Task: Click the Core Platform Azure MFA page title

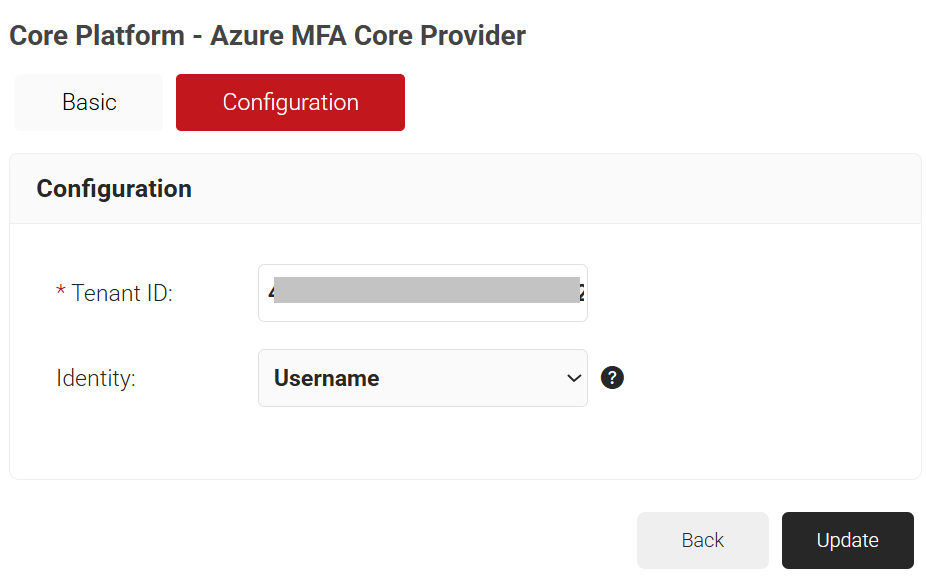Action: (x=267, y=36)
